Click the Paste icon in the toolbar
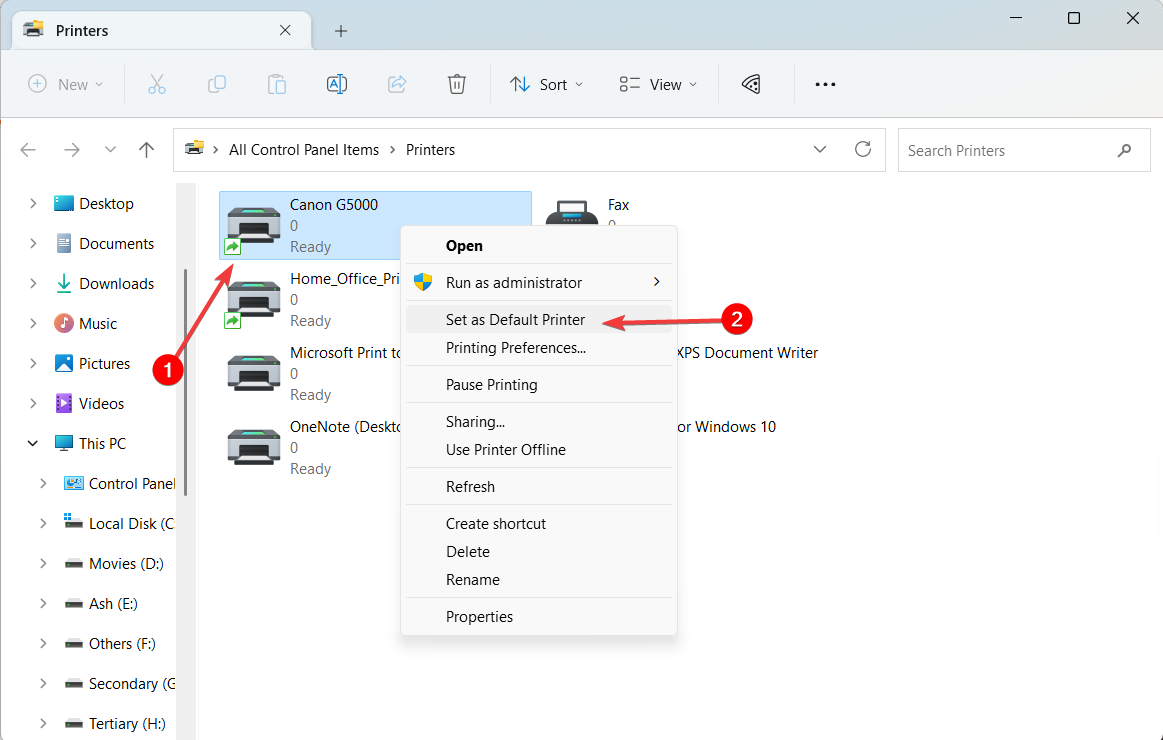Screen dimensions: 1163x740 click(277, 84)
